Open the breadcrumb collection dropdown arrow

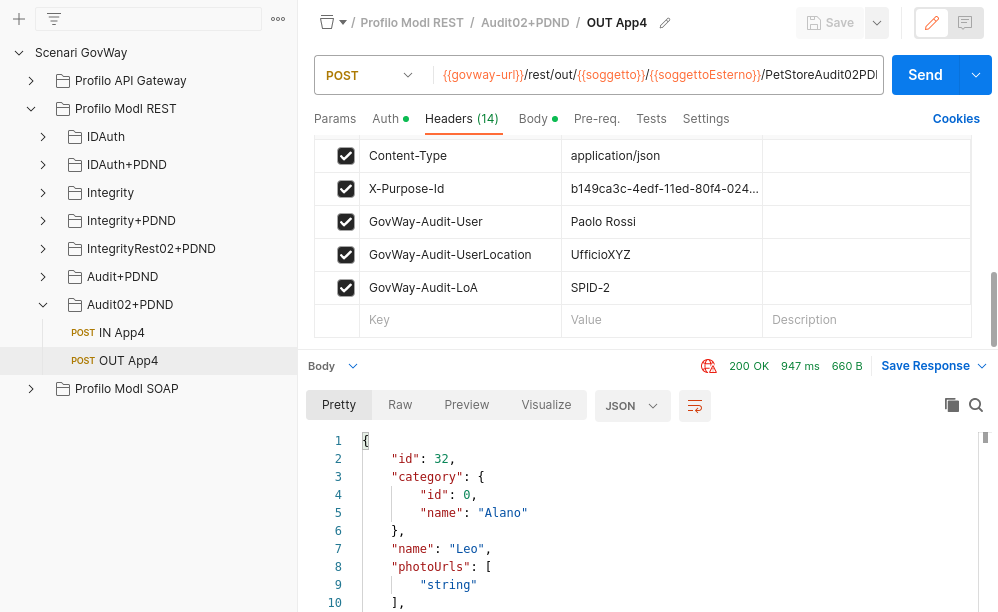point(342,23)
